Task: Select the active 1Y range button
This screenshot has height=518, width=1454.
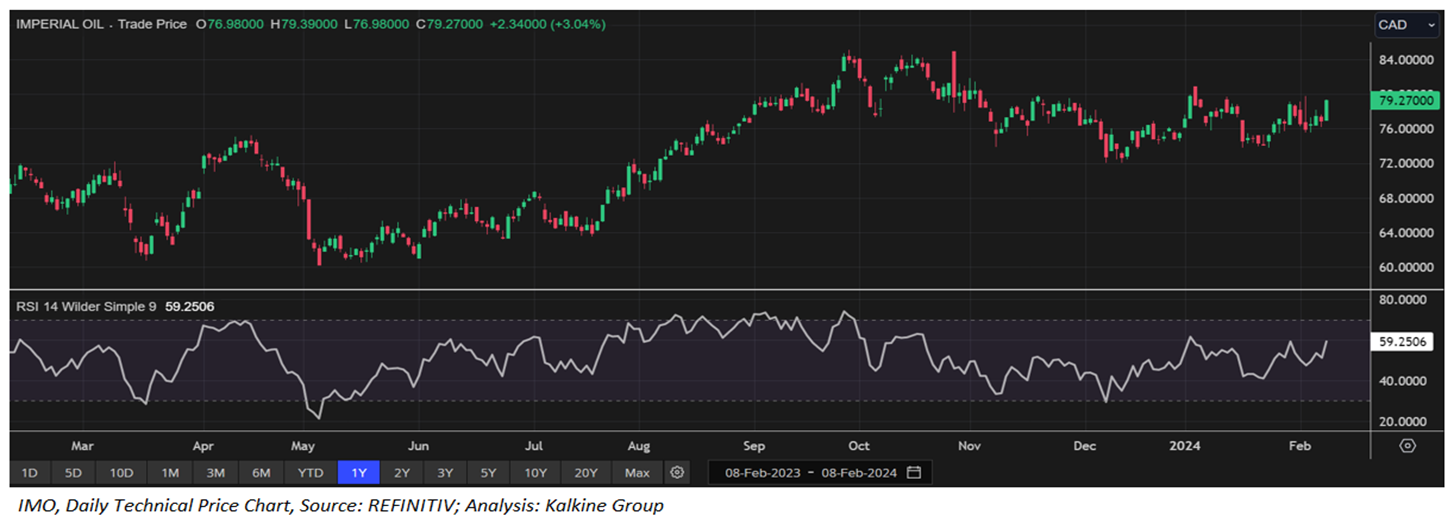Action: 358,472
